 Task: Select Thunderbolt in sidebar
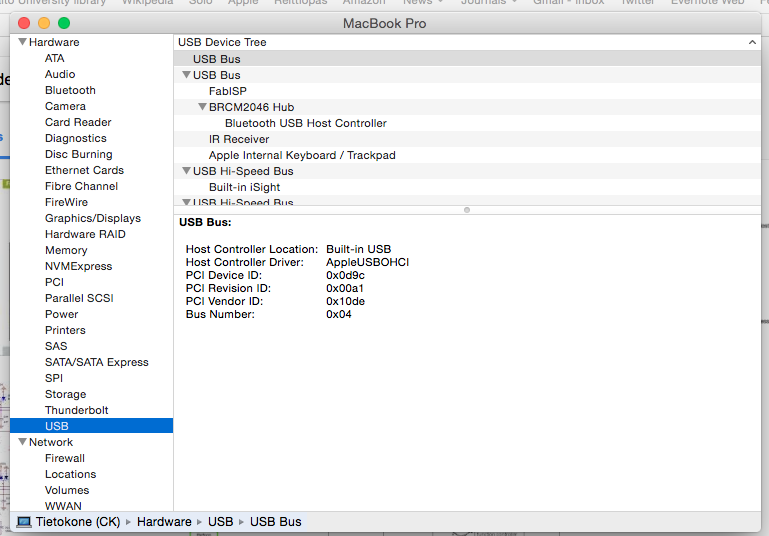(x=77, y=410)
